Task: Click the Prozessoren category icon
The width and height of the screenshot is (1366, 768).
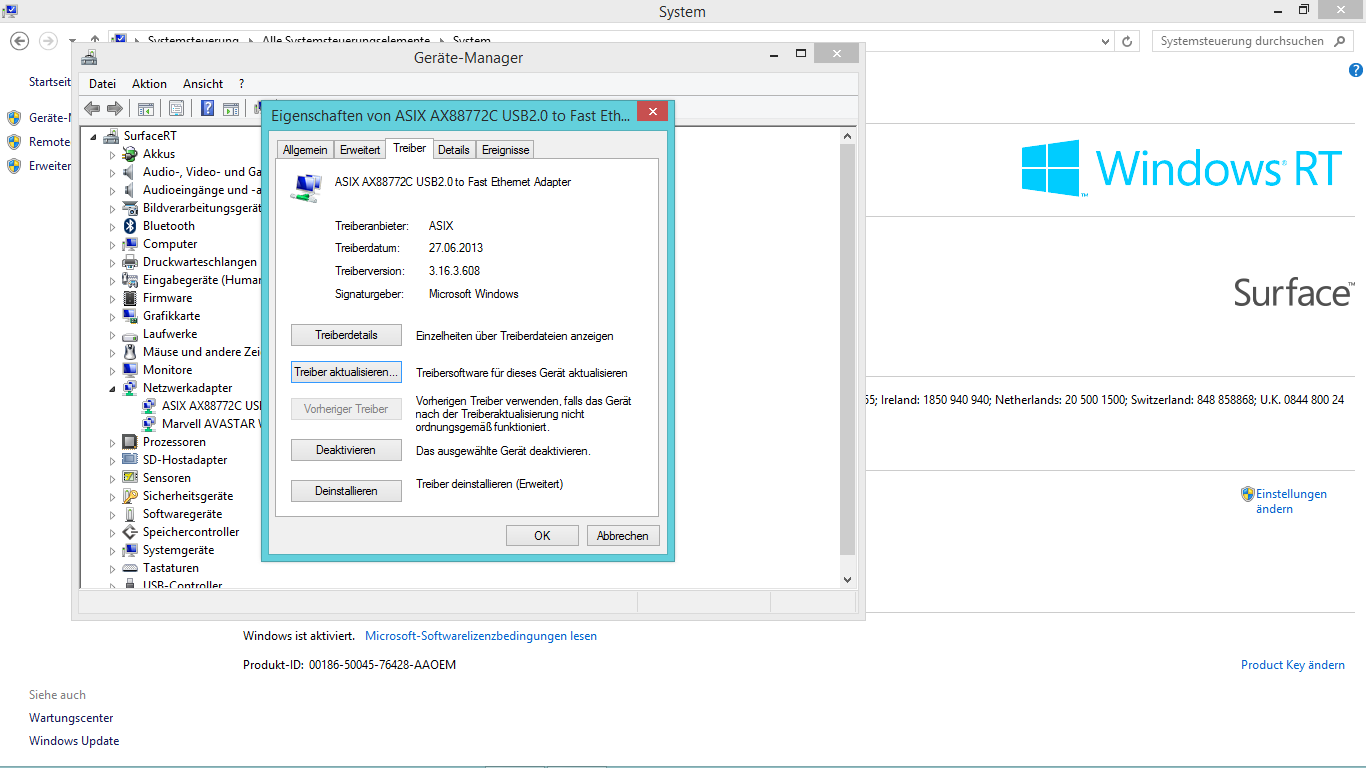Action: coord(130,442)
